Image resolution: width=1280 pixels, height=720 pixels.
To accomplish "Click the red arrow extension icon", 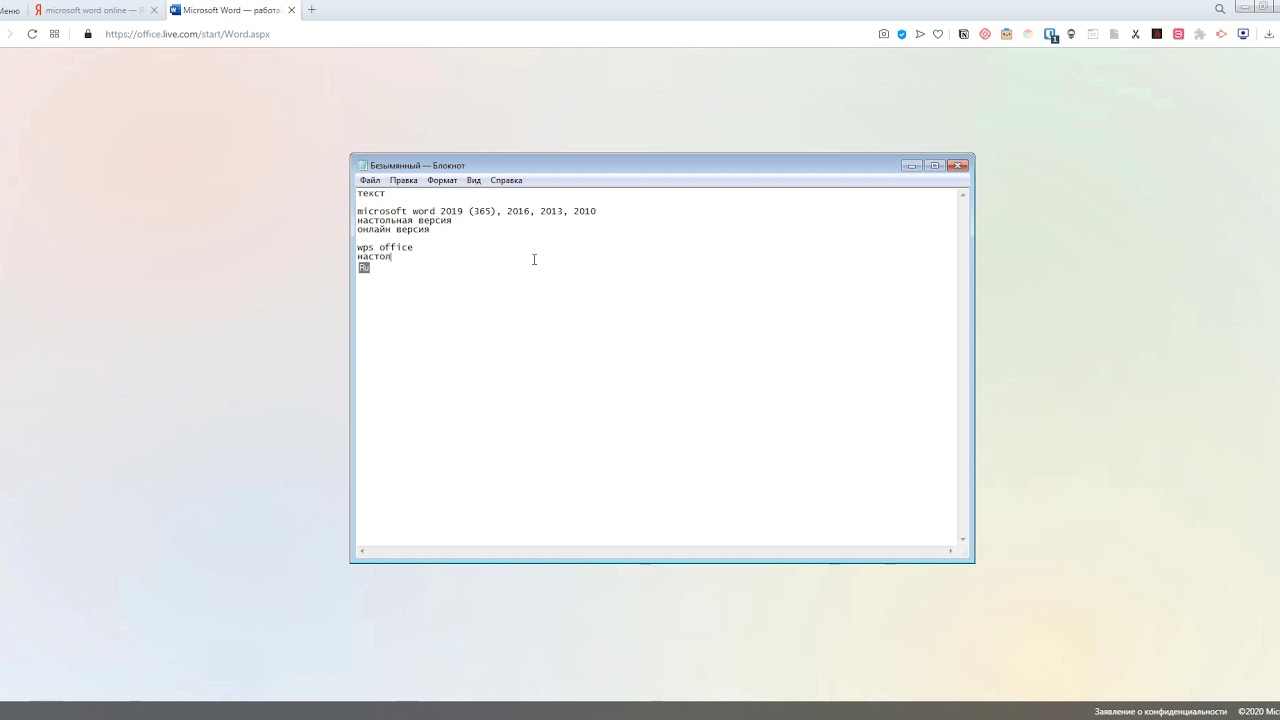I will point(1221,34).
